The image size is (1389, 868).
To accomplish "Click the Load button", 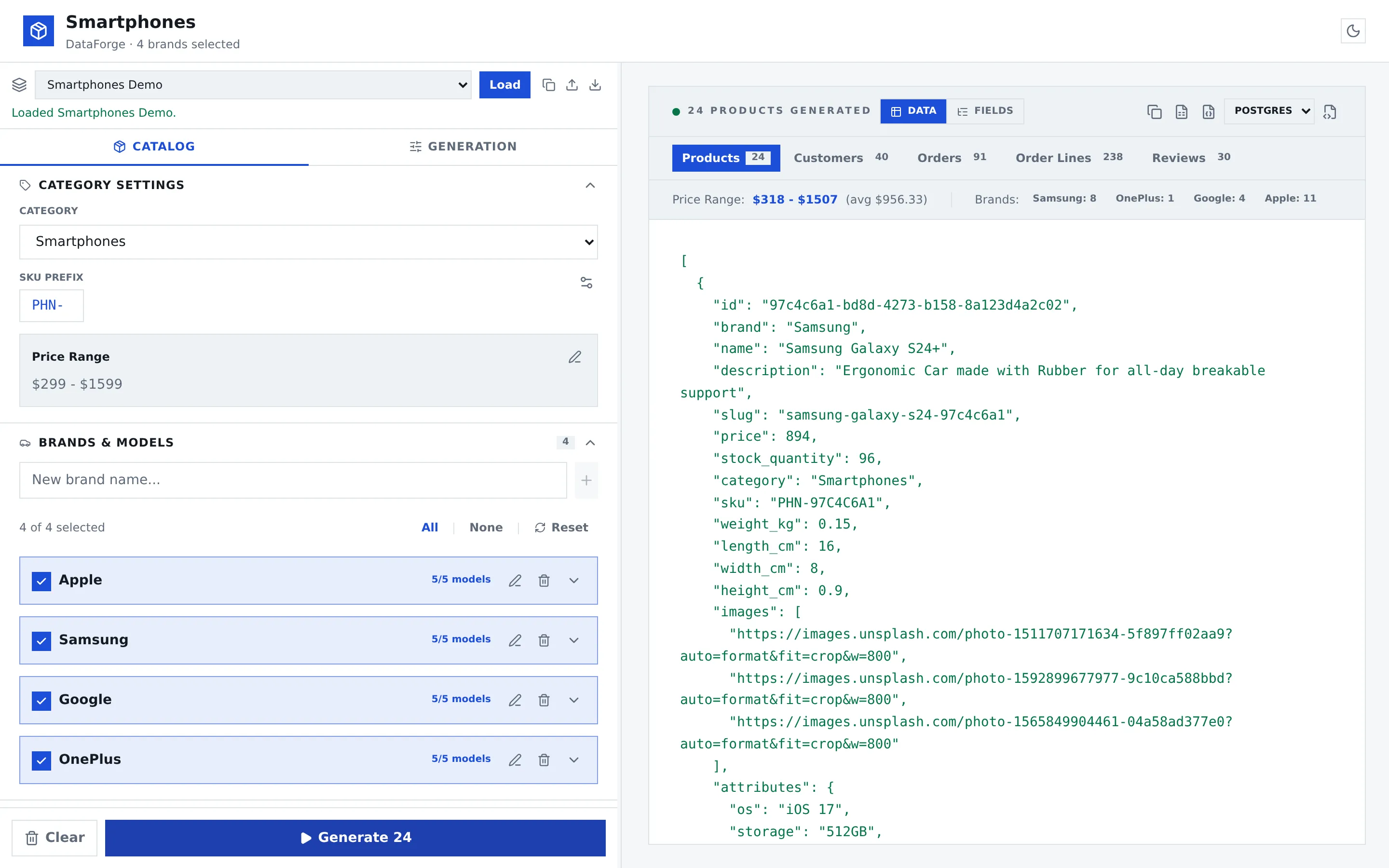I will pyautogui.click(x=504, y=85).
